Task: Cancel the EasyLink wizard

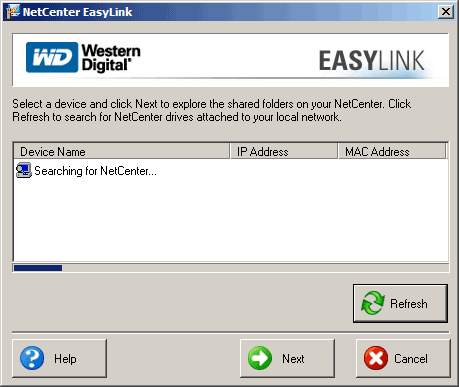Action: (x=403, y=358)
